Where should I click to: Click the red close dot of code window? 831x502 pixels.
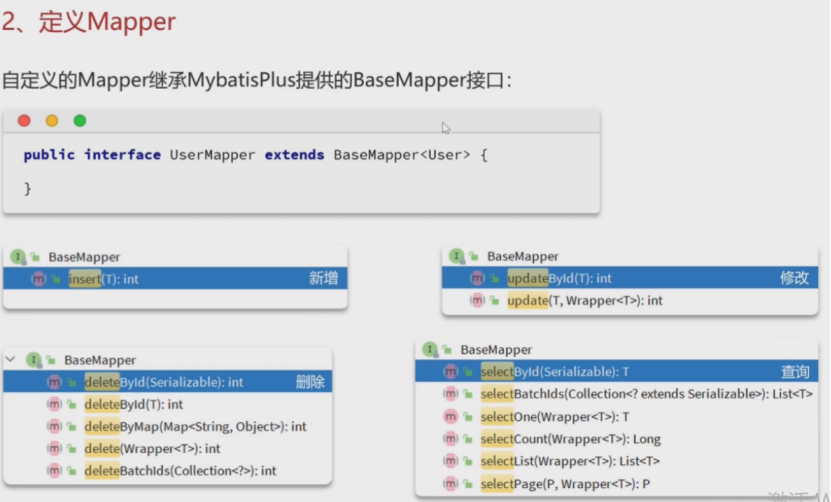pyautogui.click(x=24, y=121)
